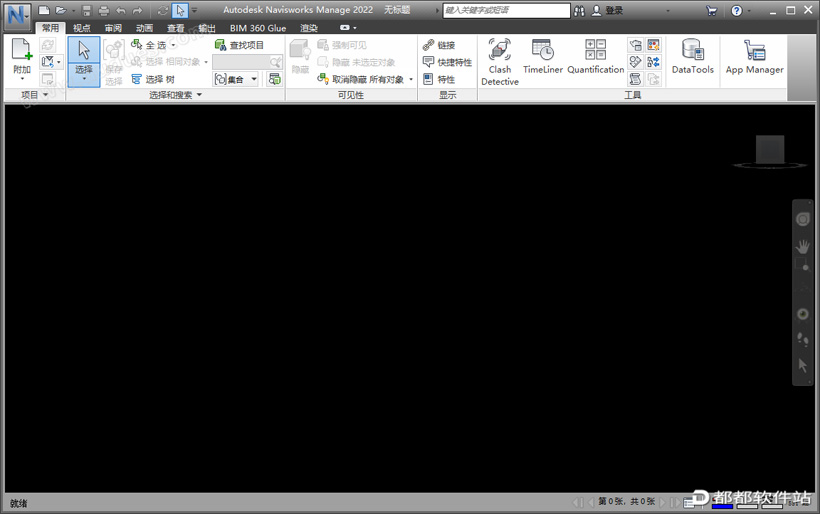Image resolution: width=820 pixels, height=514 pixels.
Task: Toggle the Select cursor in quick access toolbar
Action: (x=180, y=10)
